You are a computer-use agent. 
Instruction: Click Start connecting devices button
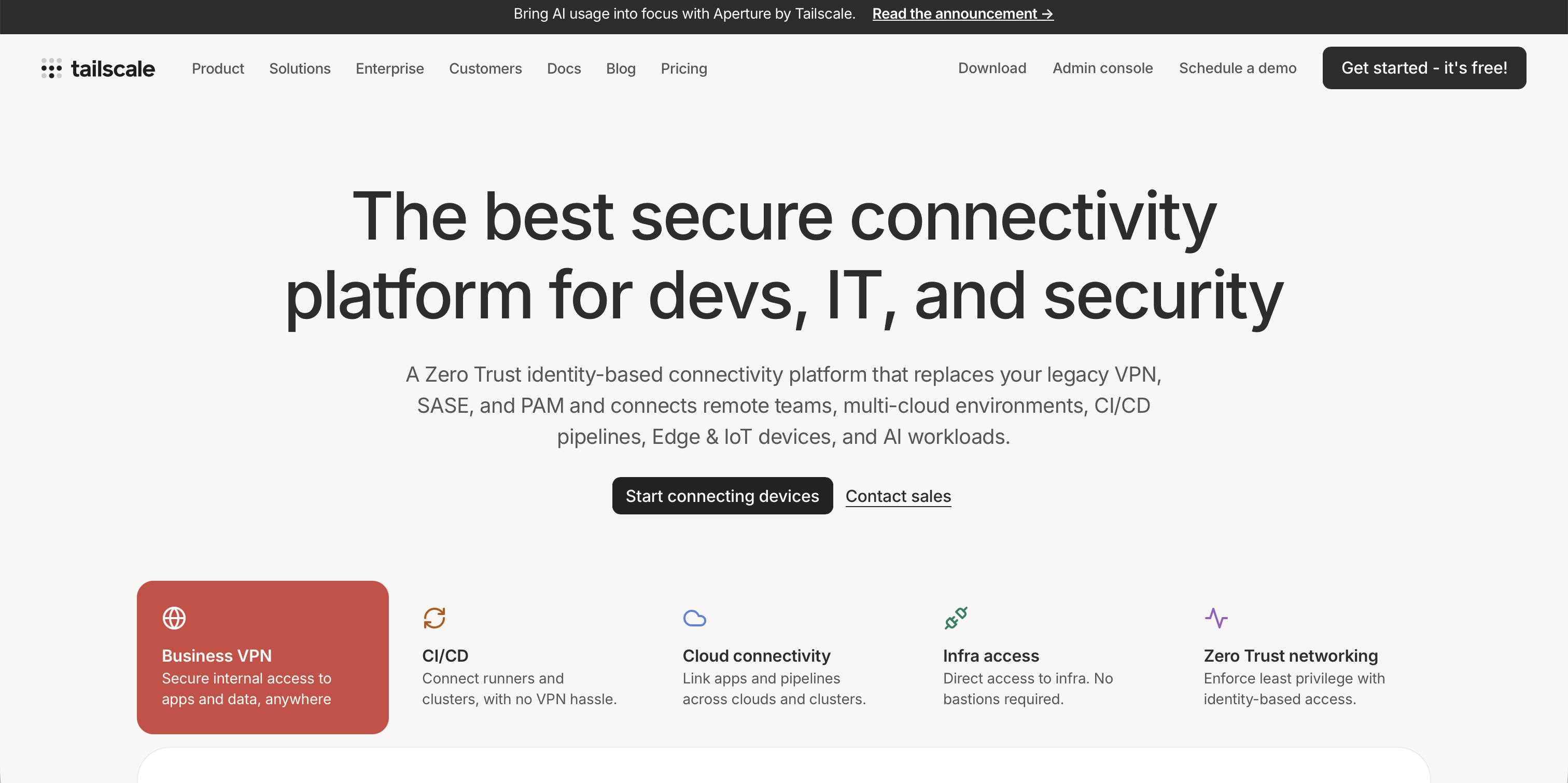722,496
